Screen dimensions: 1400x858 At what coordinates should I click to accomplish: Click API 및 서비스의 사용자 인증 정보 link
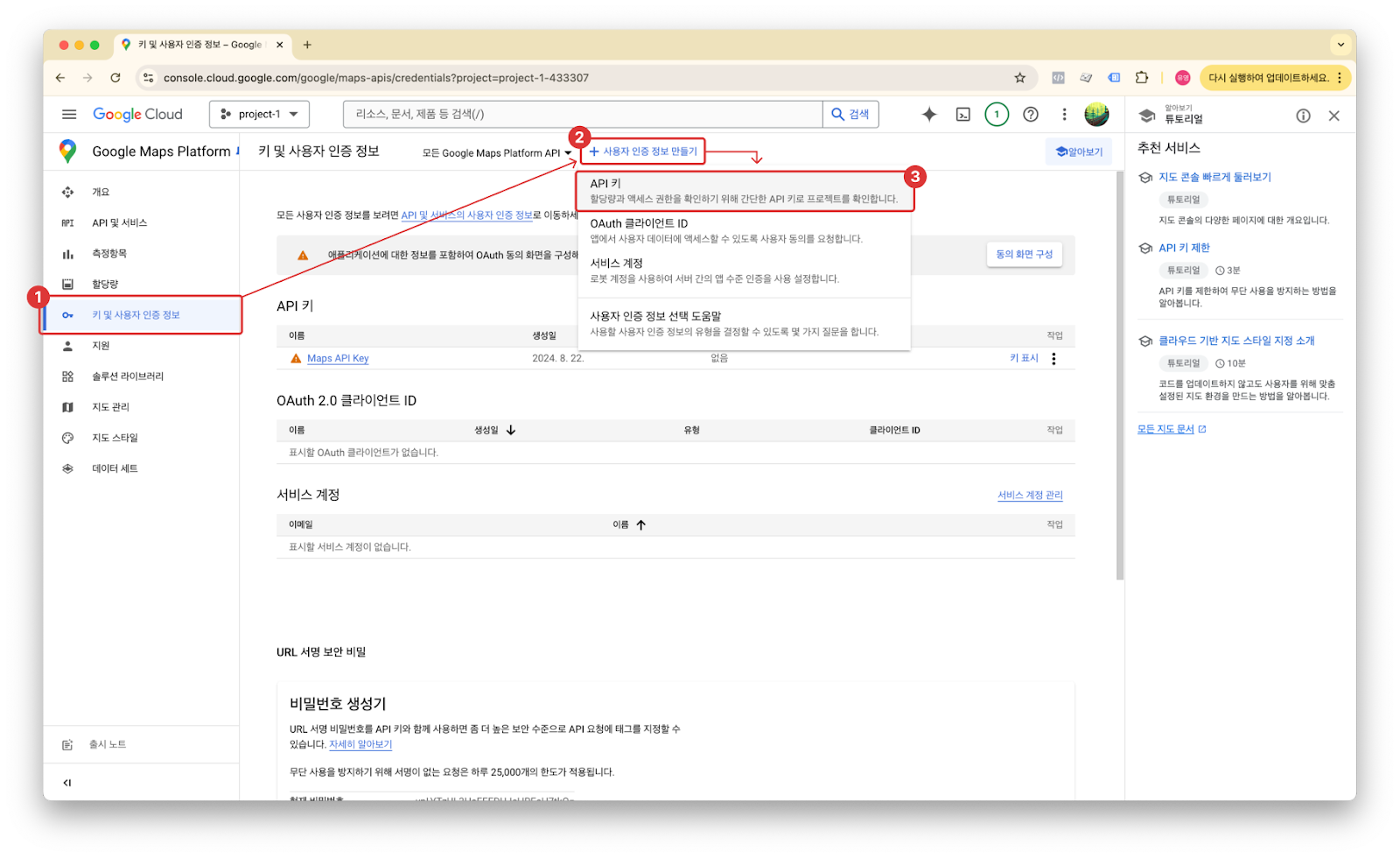click(467, 214)
